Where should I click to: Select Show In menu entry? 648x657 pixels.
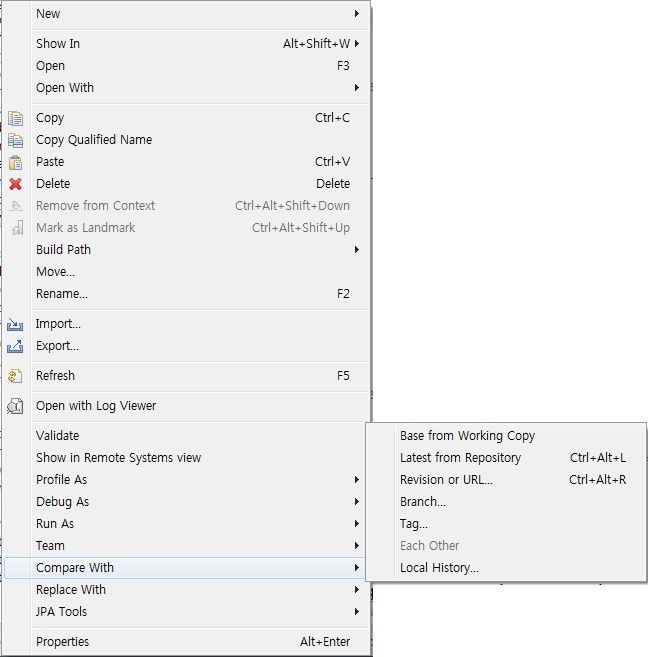coord(186,44)
